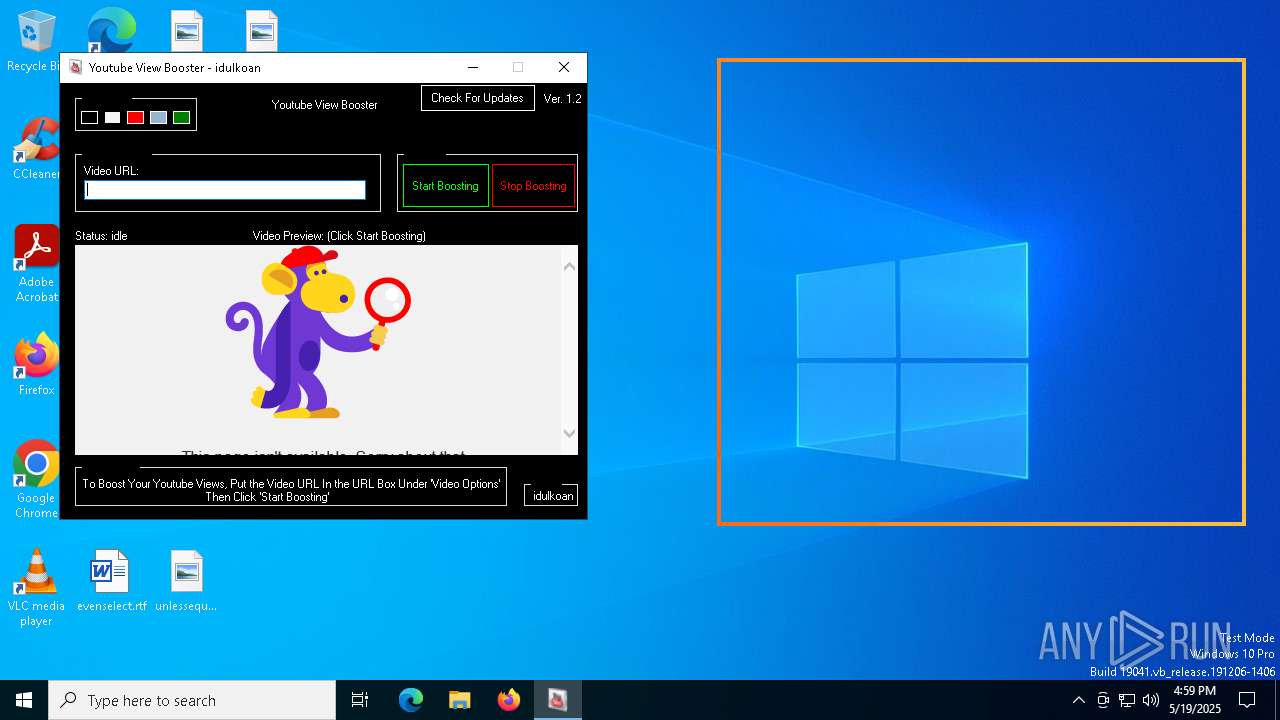Click the video preview scroll down arrow
This screenshot has height=720, width=1280.
pyautogui.click(x=569, y=433)
